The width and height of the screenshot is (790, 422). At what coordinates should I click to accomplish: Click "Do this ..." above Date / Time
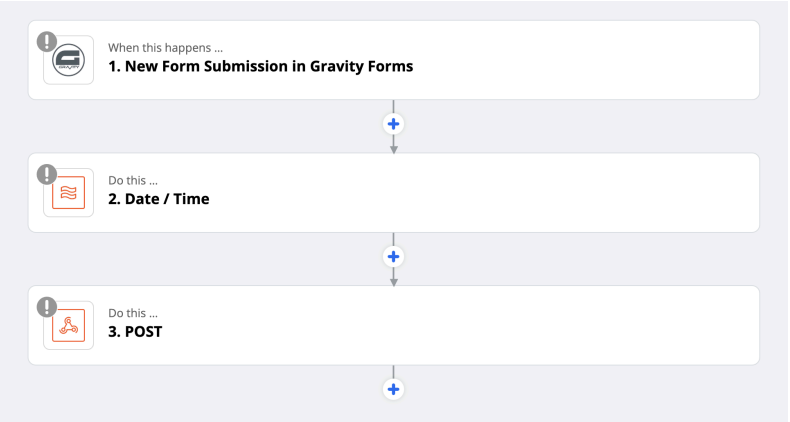point(133,180)
